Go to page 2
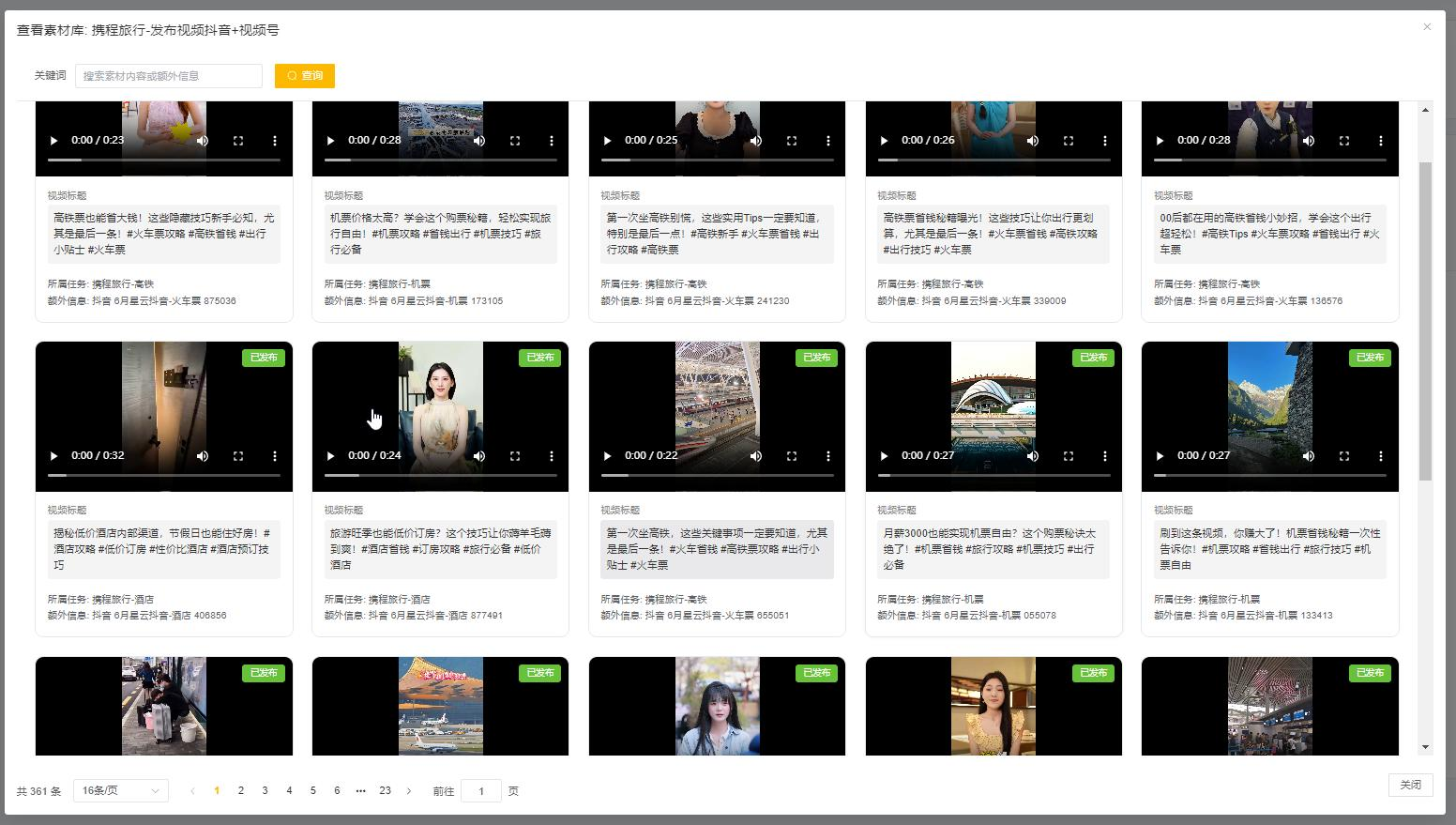The width and height of the screenshot is (1456, 825). 241,791
